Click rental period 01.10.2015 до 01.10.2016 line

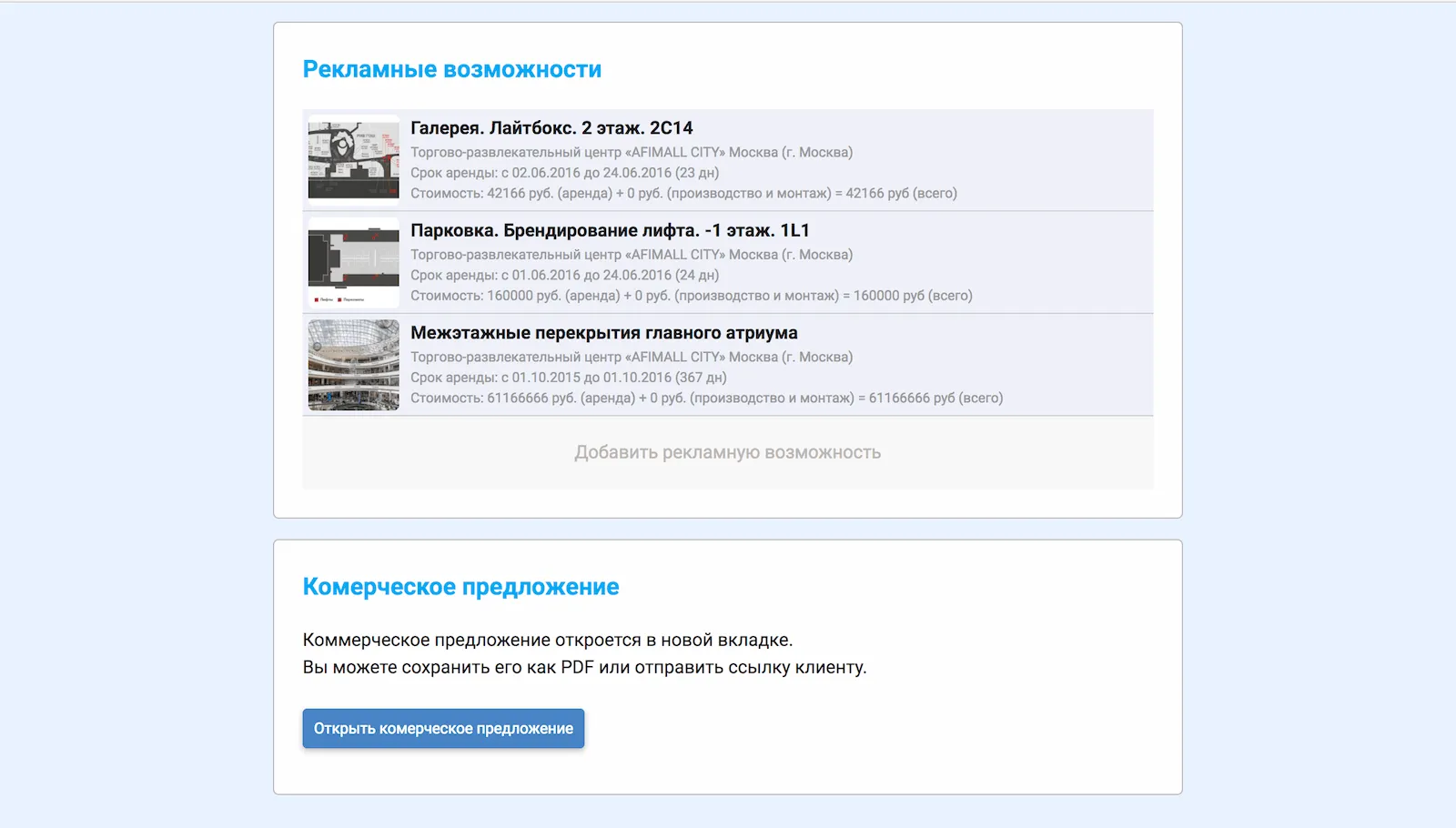pos(568,378)
